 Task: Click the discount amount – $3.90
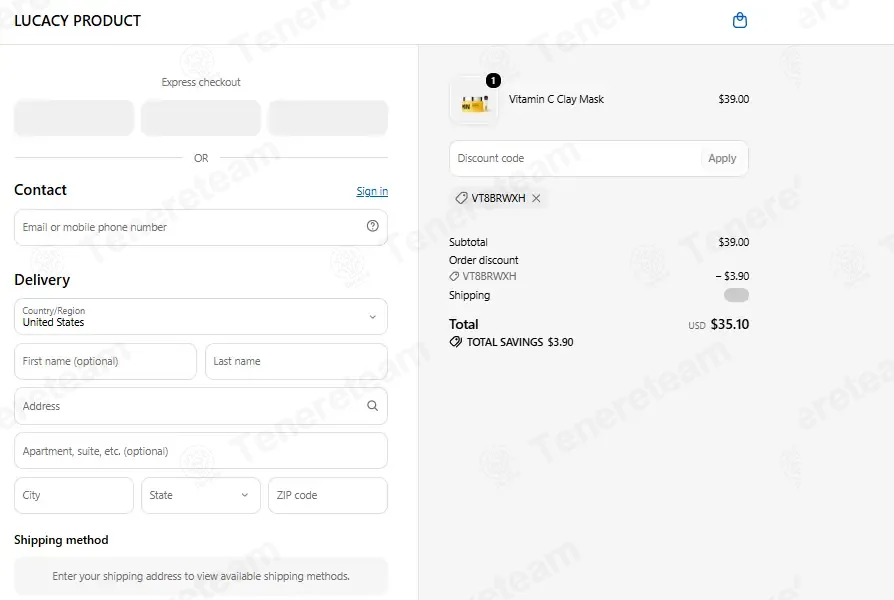click(733, 276)
